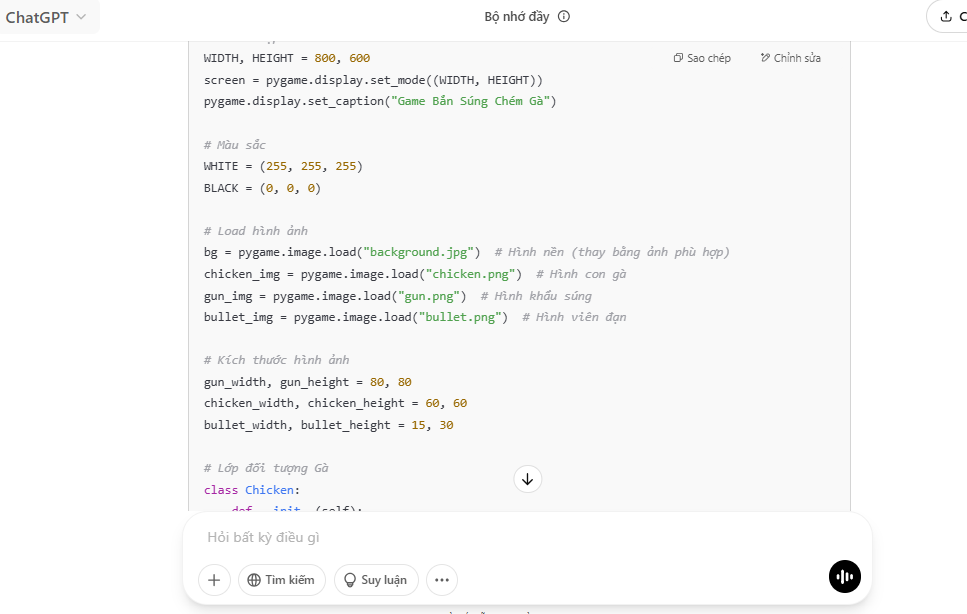967x614 pixels.
Task: Toggle the Tìm kiếm web search option
Action: coord(281,579)
